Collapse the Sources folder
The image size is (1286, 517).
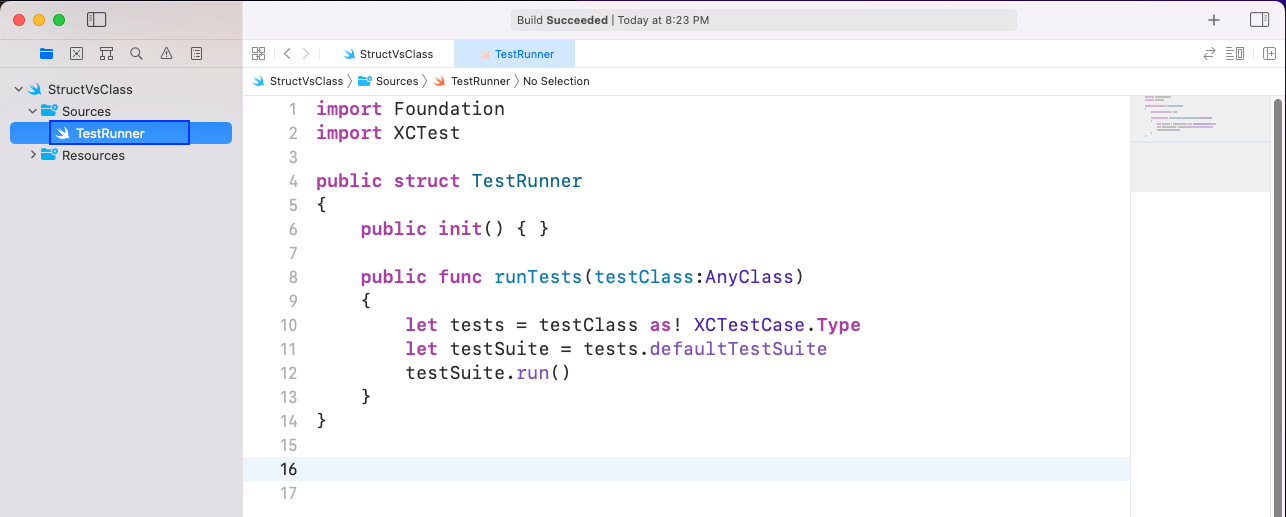33,112
